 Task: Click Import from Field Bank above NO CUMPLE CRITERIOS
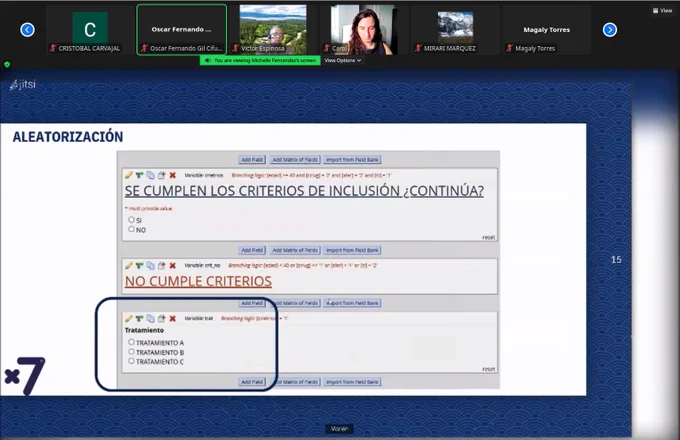pyautogui.click(x=352, y=250)
